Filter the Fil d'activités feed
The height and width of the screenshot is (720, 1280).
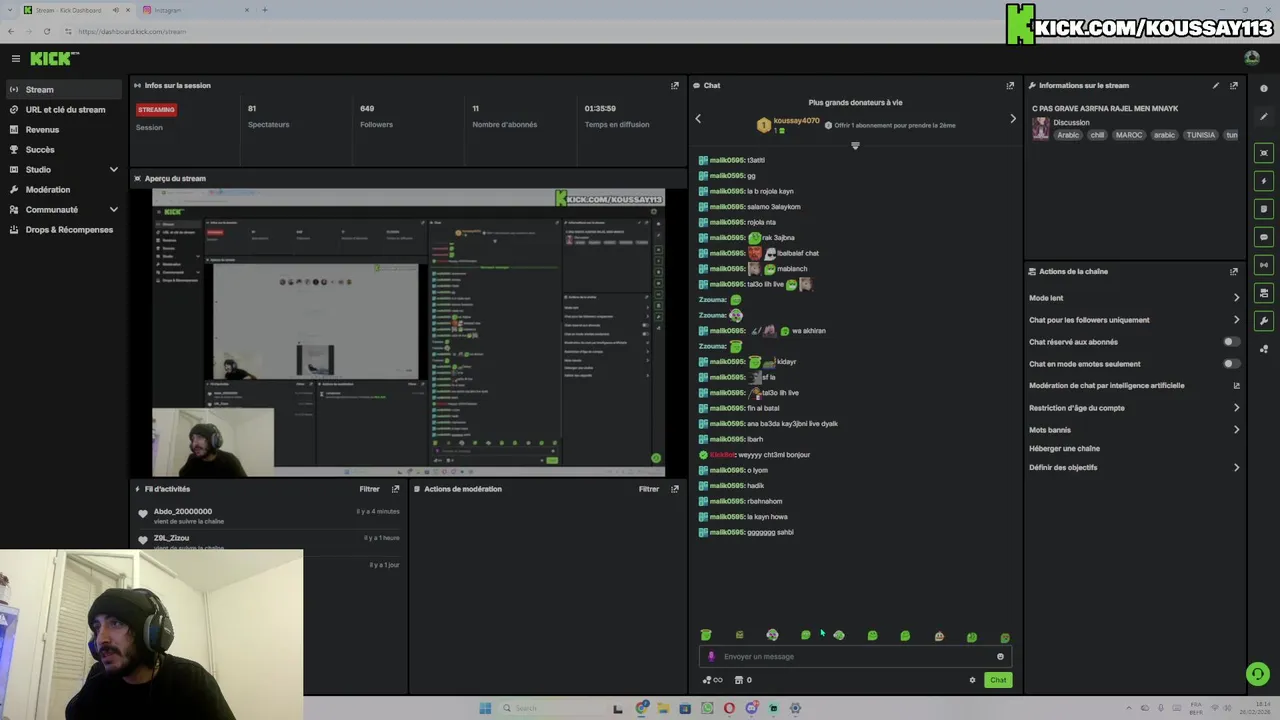point(369,489)
